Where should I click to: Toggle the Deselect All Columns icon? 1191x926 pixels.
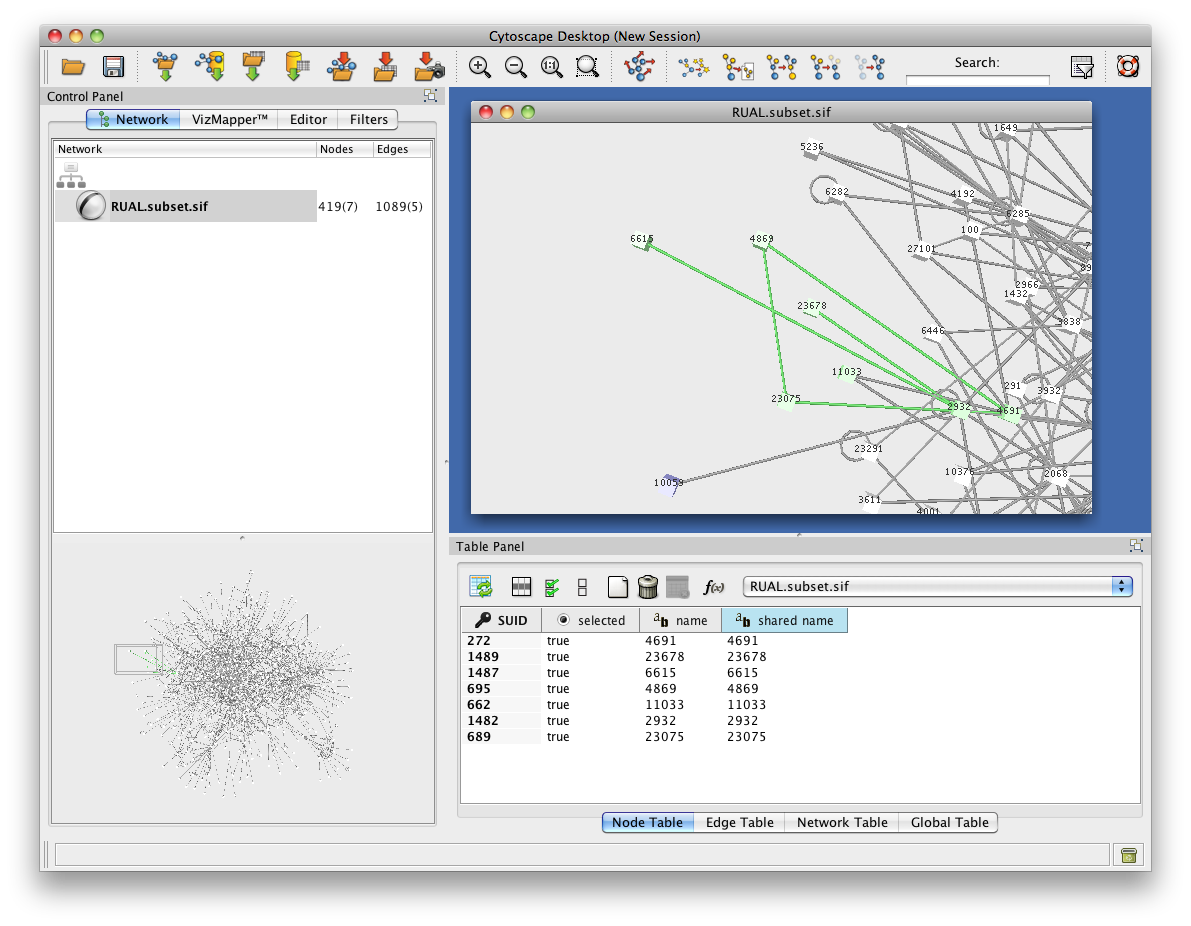click(x=583, y=587)
